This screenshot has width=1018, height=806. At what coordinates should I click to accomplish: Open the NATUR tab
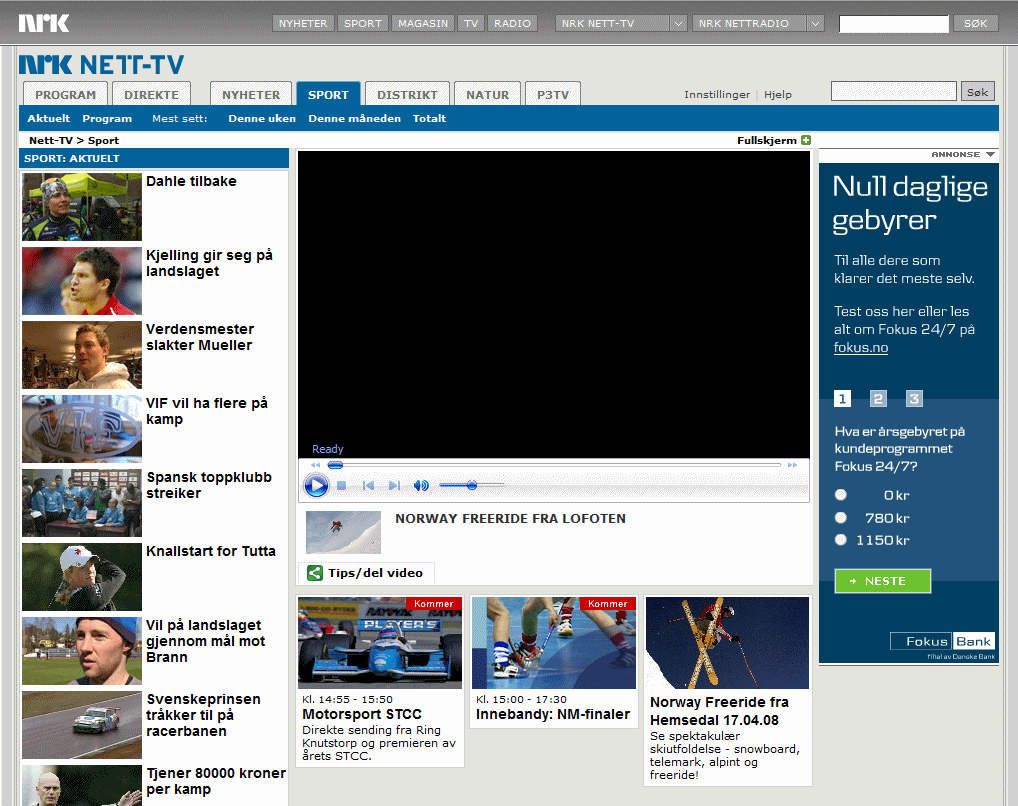point(488,95)
